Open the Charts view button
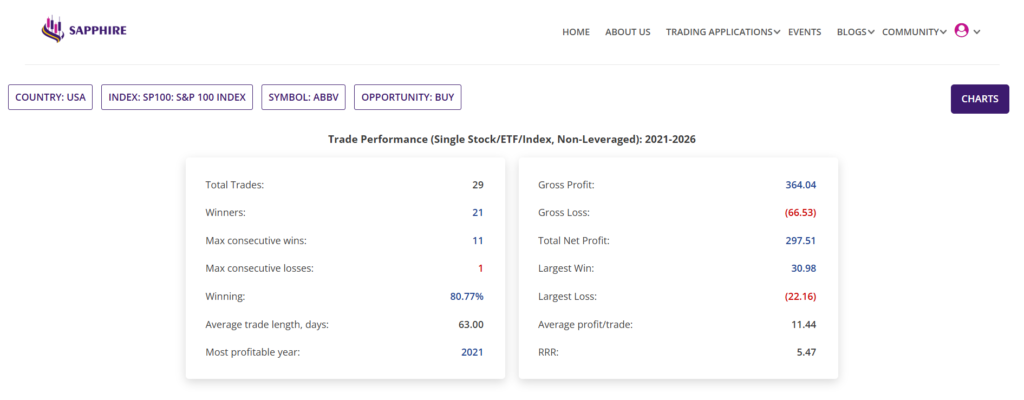The width and height of the screenshot is (1024, 400). pos(979,99)
